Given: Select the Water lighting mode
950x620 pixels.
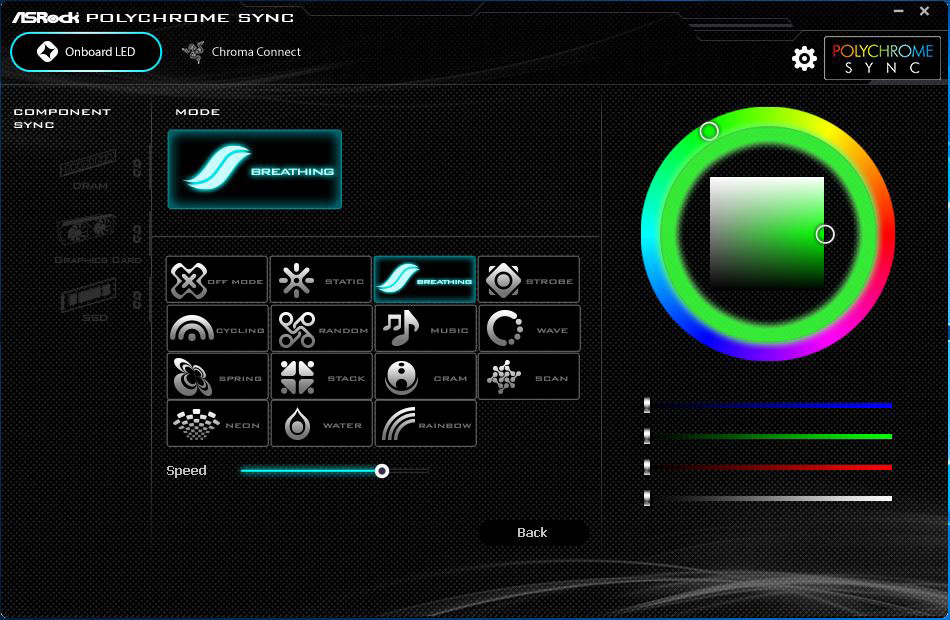Looking at the screenshot, I should coord(321,423).
